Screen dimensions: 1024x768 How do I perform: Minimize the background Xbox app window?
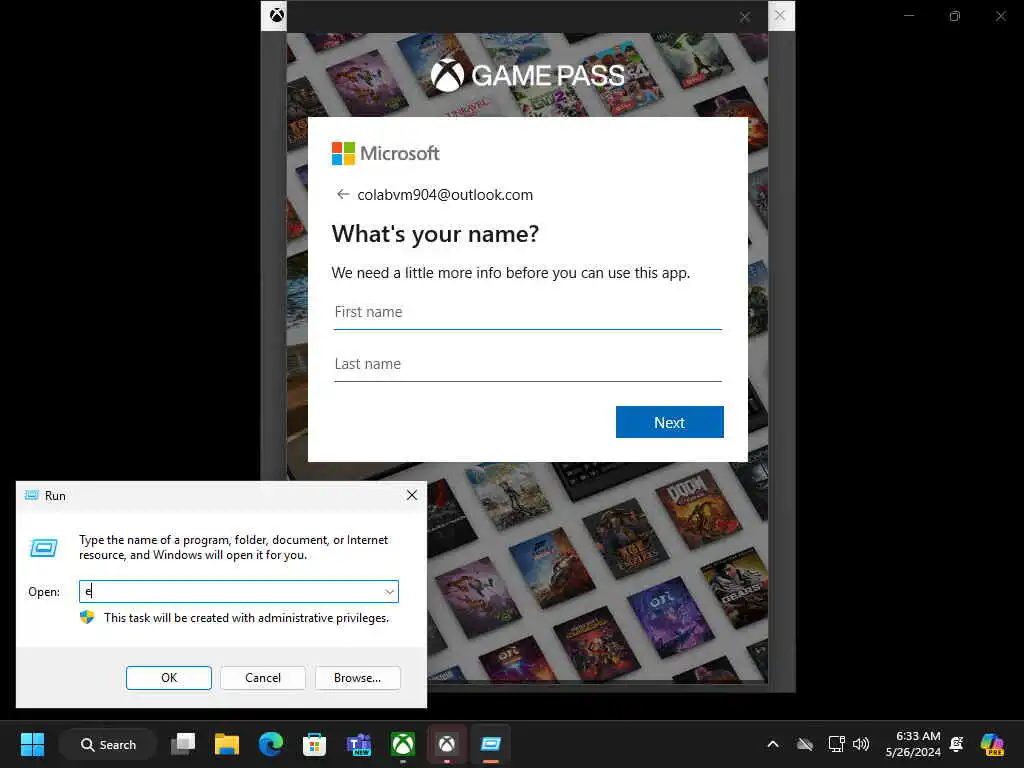click(909, 16)
